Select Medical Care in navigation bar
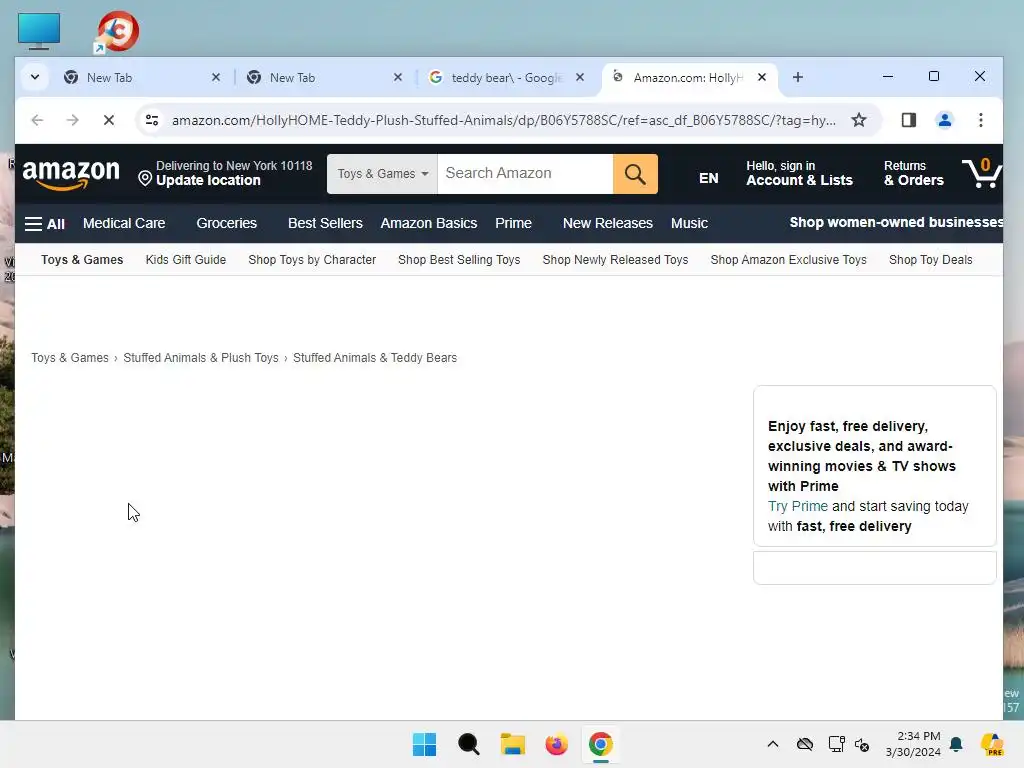Image resolution: width=1024 pixels, height=768 pixels. pyautogui.click(x=124, y=223)
